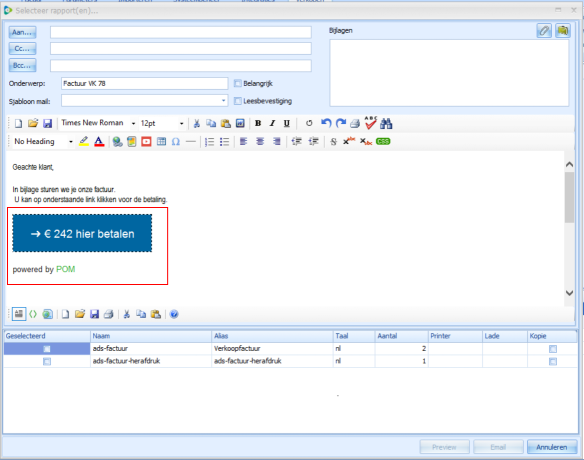Click the Bijlagen attachments box
The image size is (584, 460).
pos(449,73)
